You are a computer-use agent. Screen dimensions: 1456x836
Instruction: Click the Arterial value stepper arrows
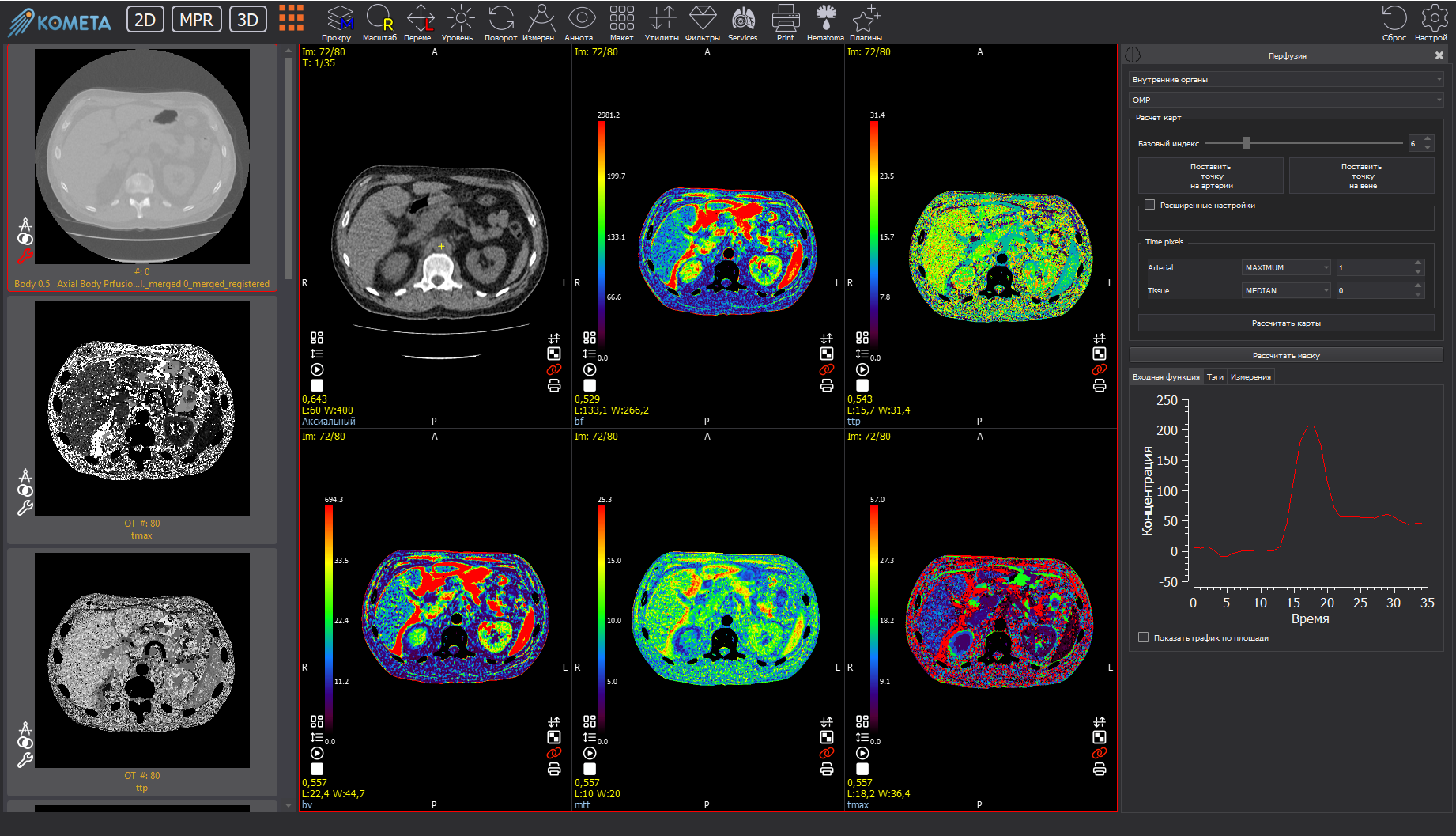pos(1418,268)
